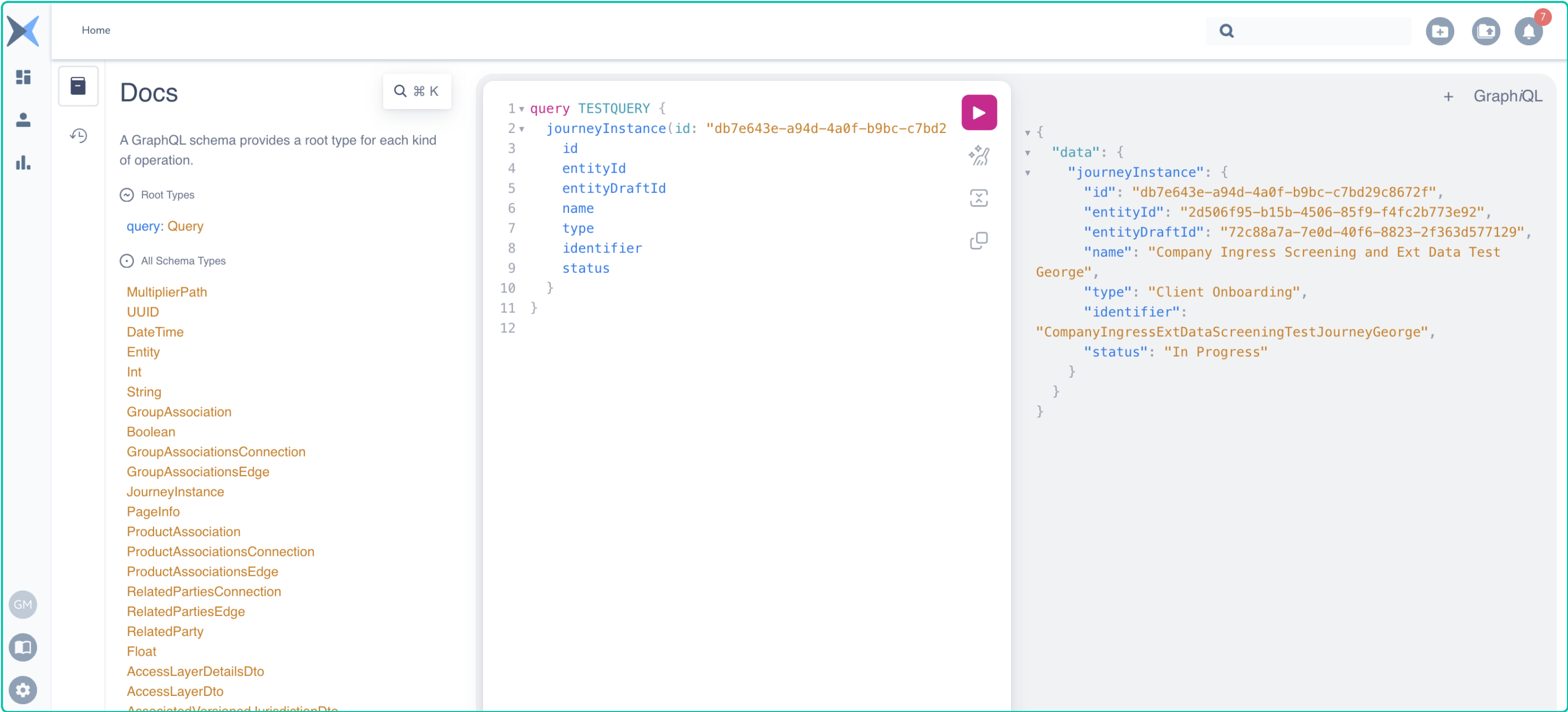This screenshot has height=712, width=1568.
Task: Click the Prettify query magic wand icon
Action: click(x=978, y=155)
